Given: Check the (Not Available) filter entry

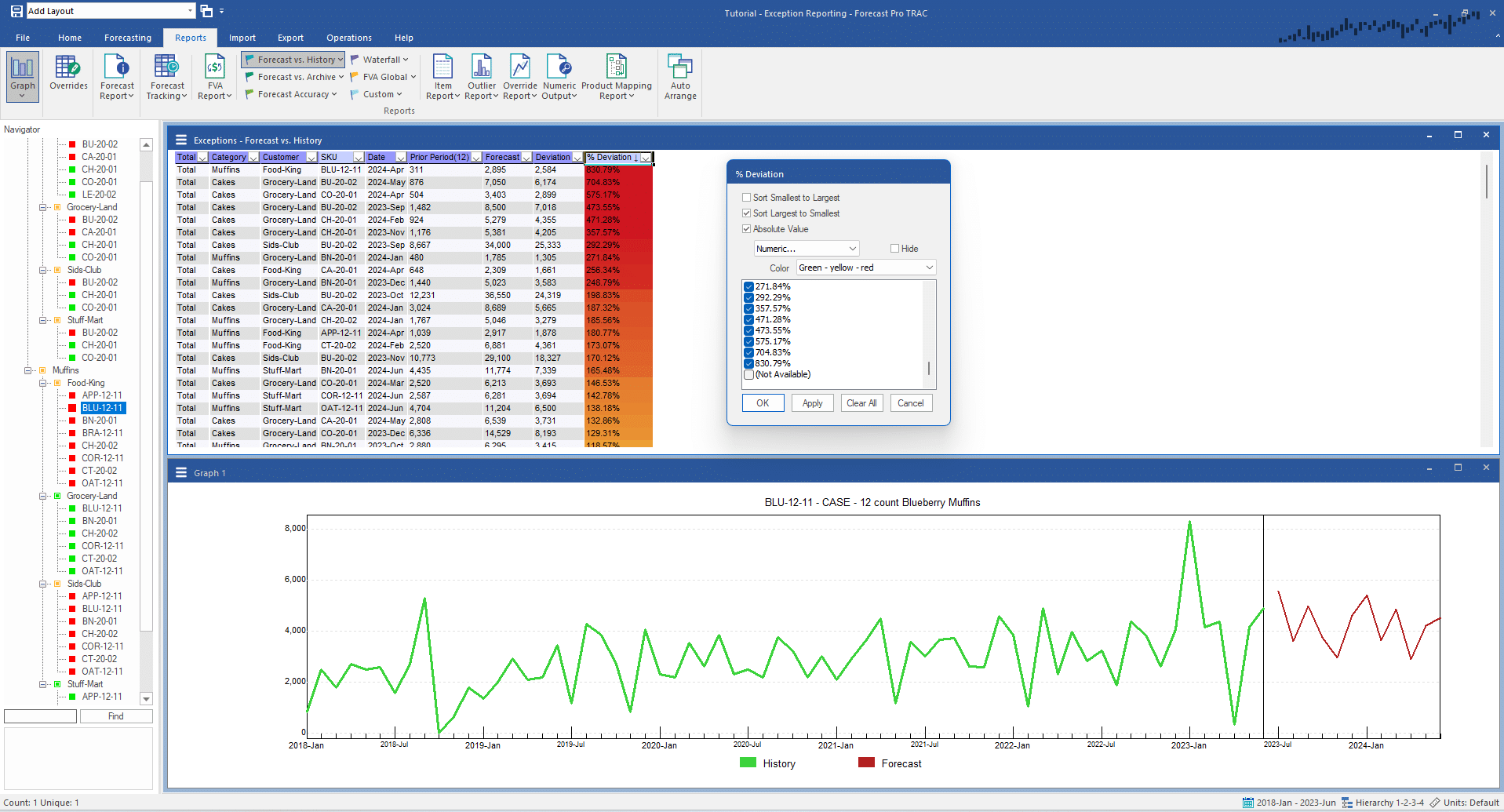Looking at the screenshot, I should tap(748, 374).
